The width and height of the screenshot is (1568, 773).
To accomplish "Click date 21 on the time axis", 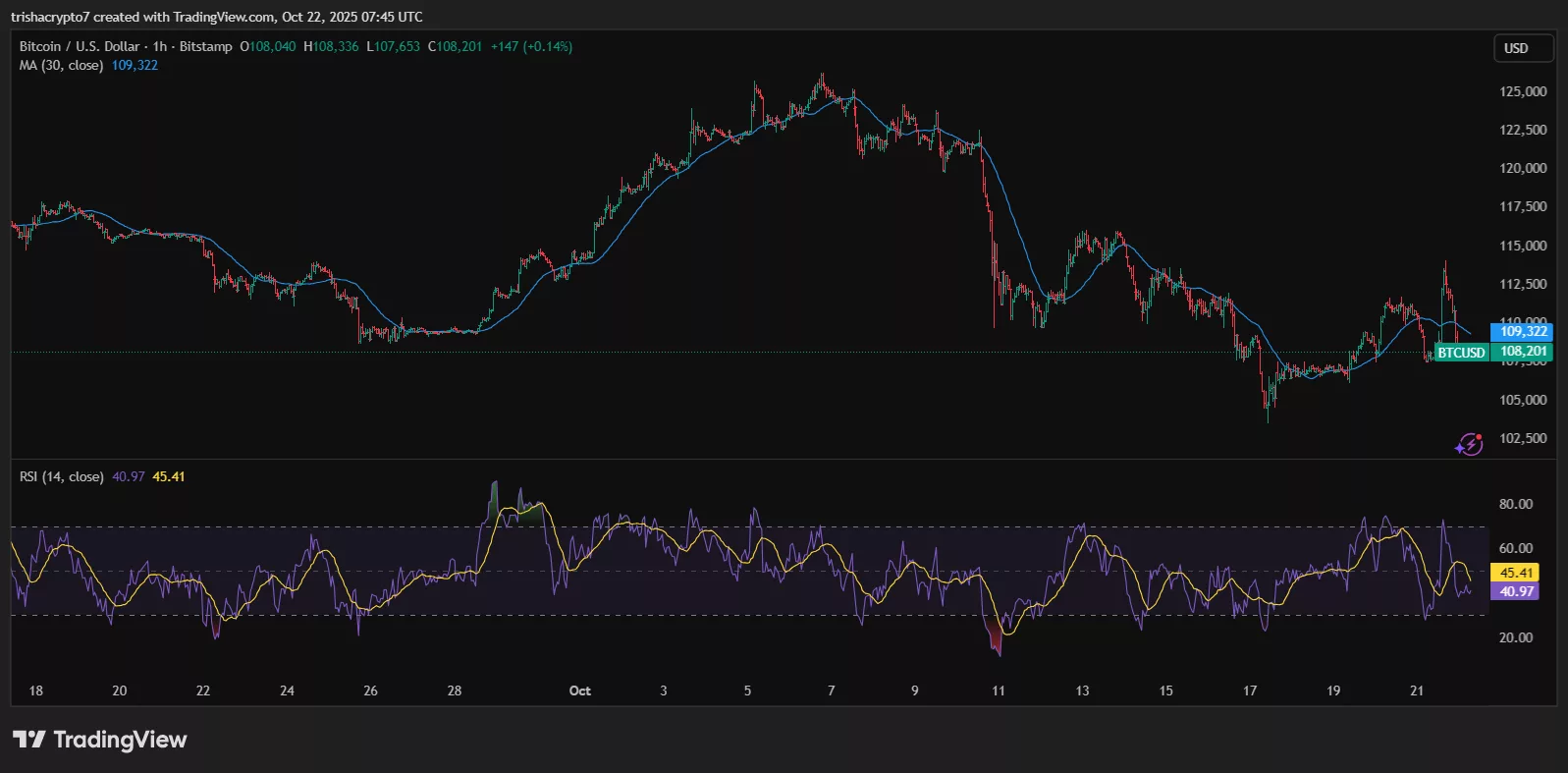I will pyautogui.click(x=1416, y=690).
